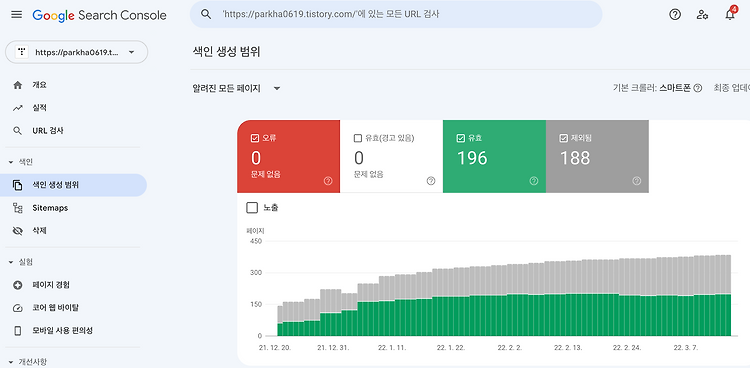Open the notifications bell icon
Viewport: 750px width, 368px height.
pos(729,15)
